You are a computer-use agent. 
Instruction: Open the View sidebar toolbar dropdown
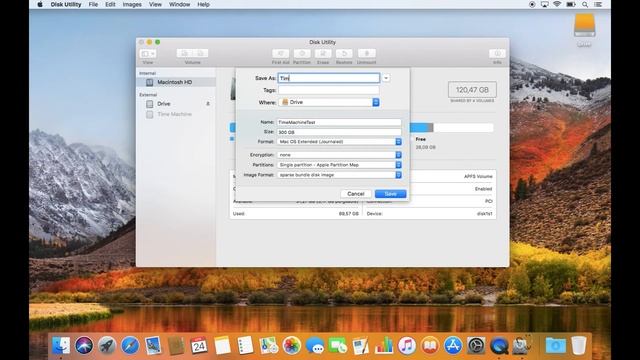click(148, 53)
